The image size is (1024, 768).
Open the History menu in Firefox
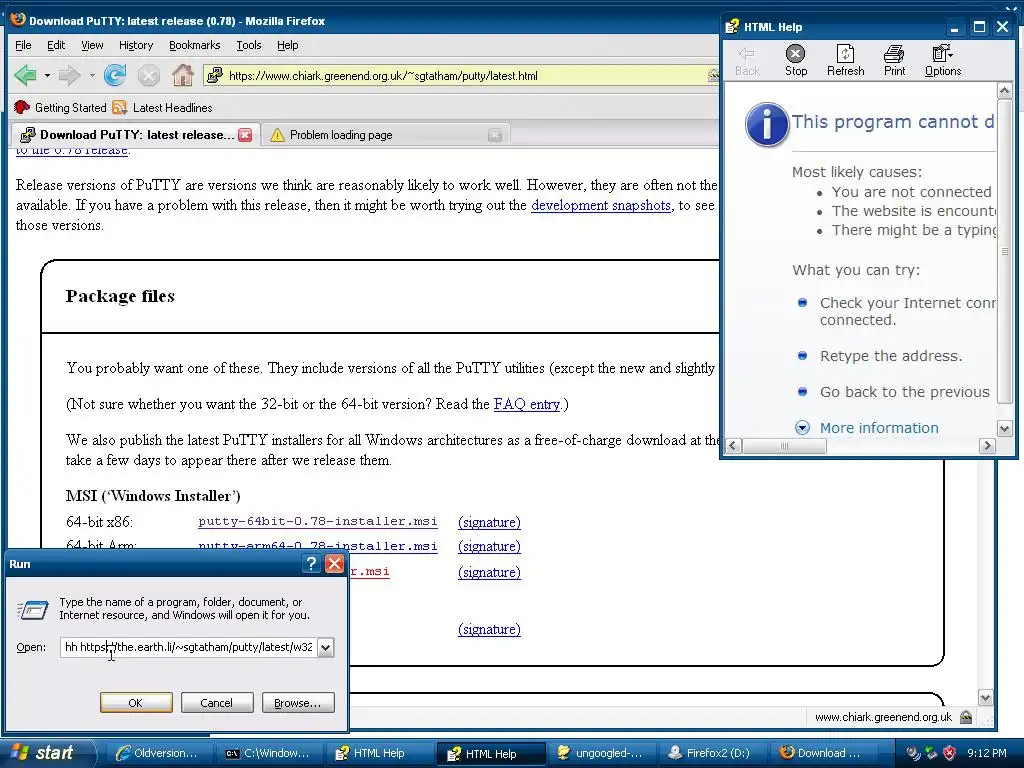[x=136, y=45]
